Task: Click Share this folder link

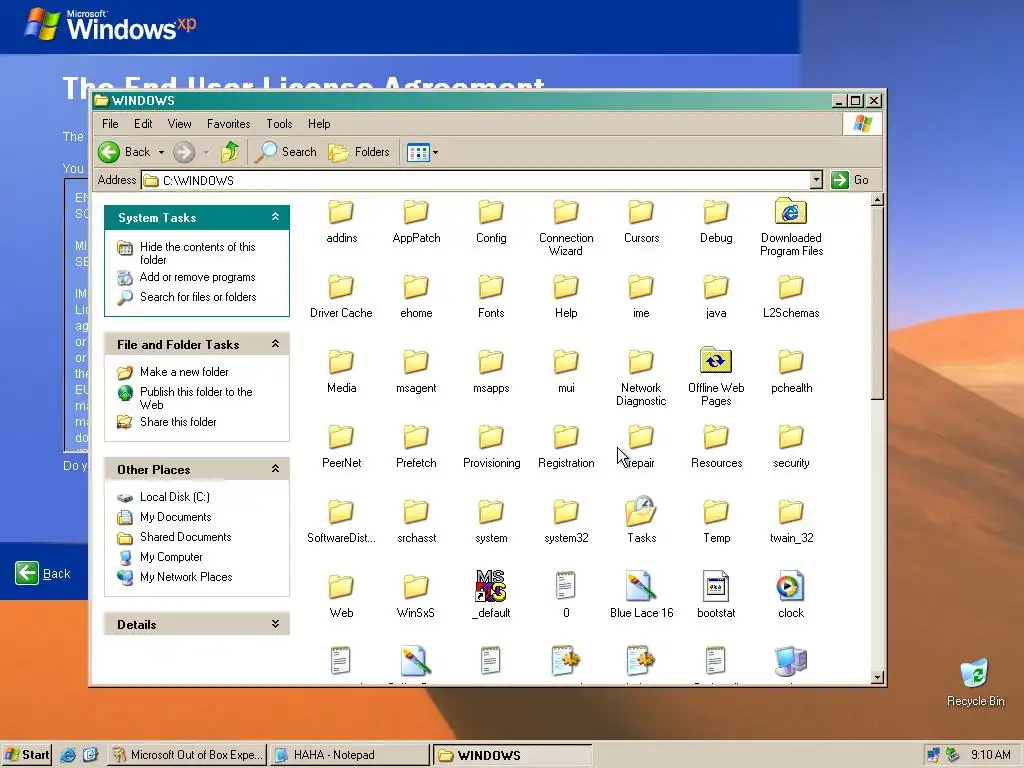Action: 178,422
